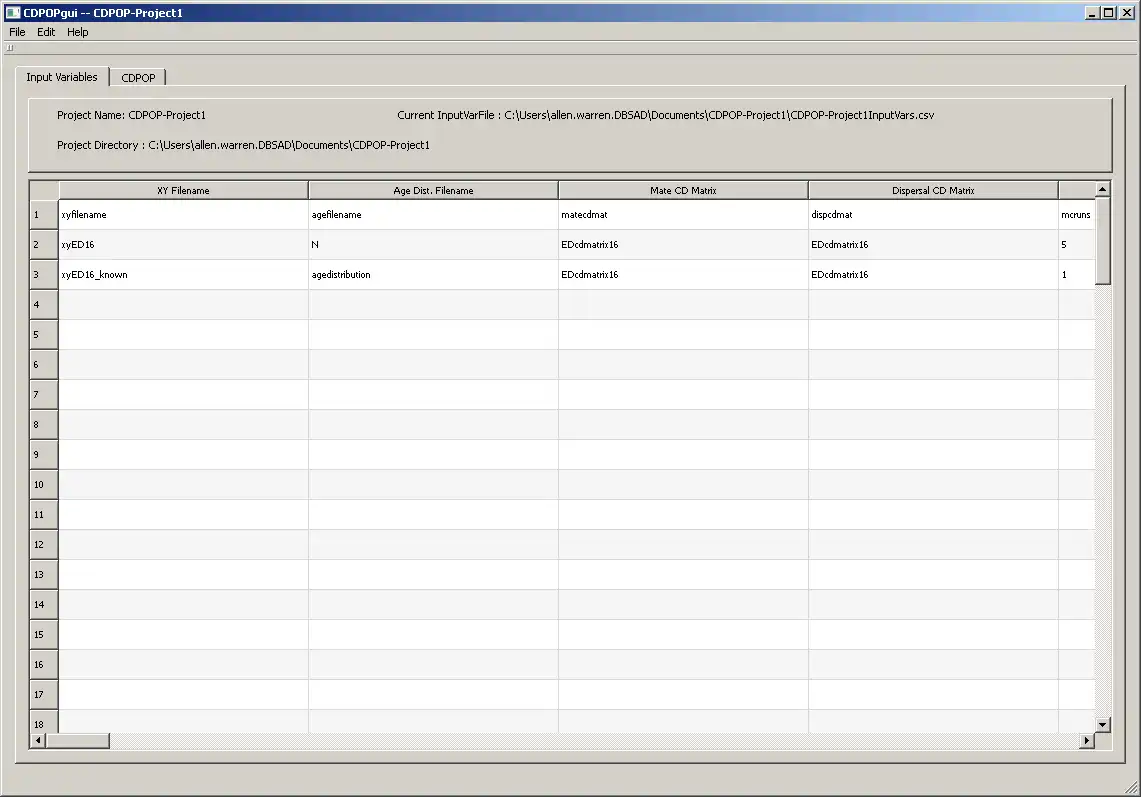Click the xyfilename cell
The width and height of the screenshot is (1141, 797).
[183, 215]
